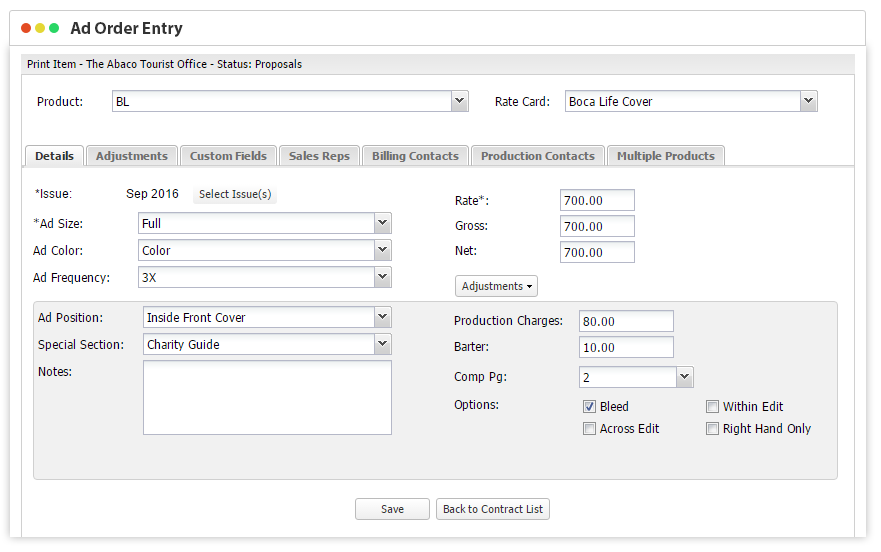Click the Select Issue(s) button
The width and height of the screenshot is (881, 552).
(x=235, y=194)
